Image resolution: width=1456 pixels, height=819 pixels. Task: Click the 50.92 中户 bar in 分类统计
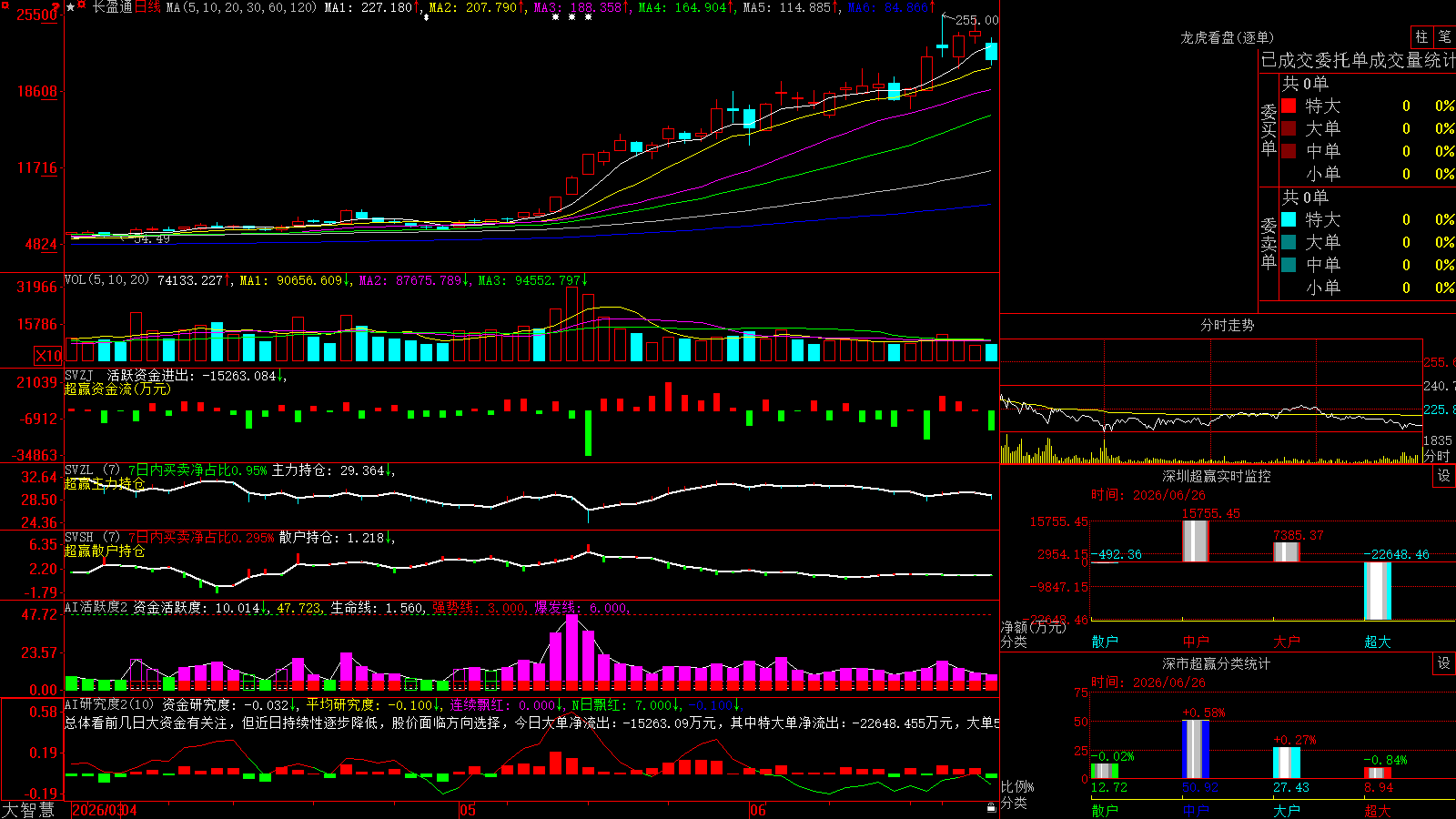click(x=1196, y=749)
